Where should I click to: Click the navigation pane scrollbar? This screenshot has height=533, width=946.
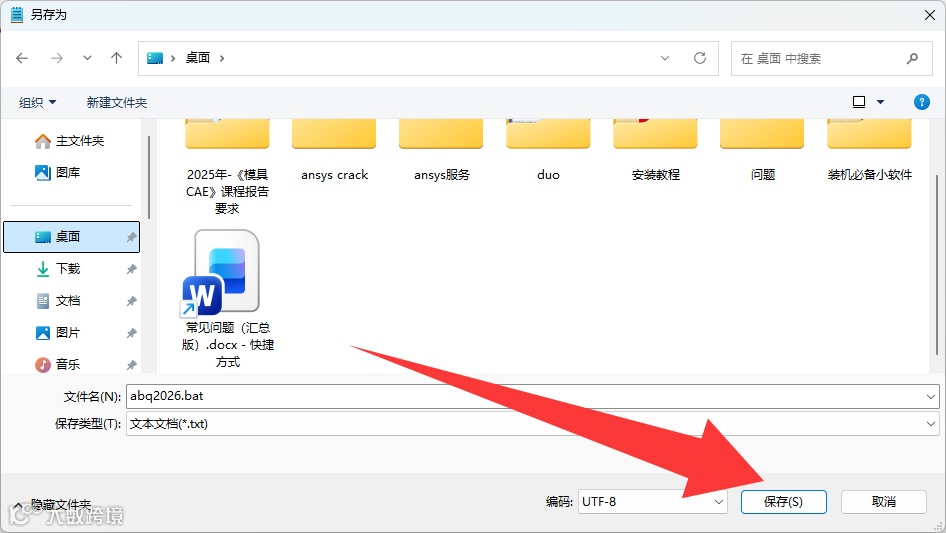point(148,176)
